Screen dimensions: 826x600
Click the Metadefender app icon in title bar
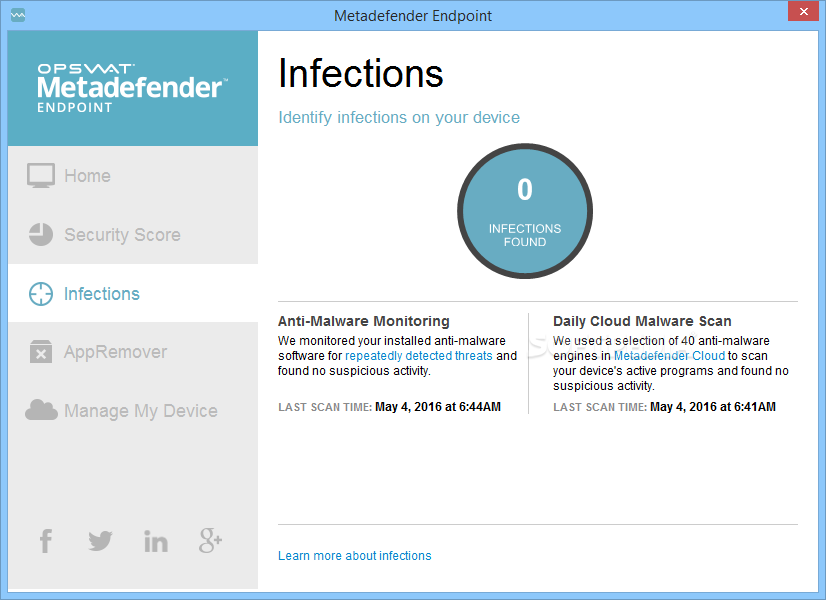[18, 15]
